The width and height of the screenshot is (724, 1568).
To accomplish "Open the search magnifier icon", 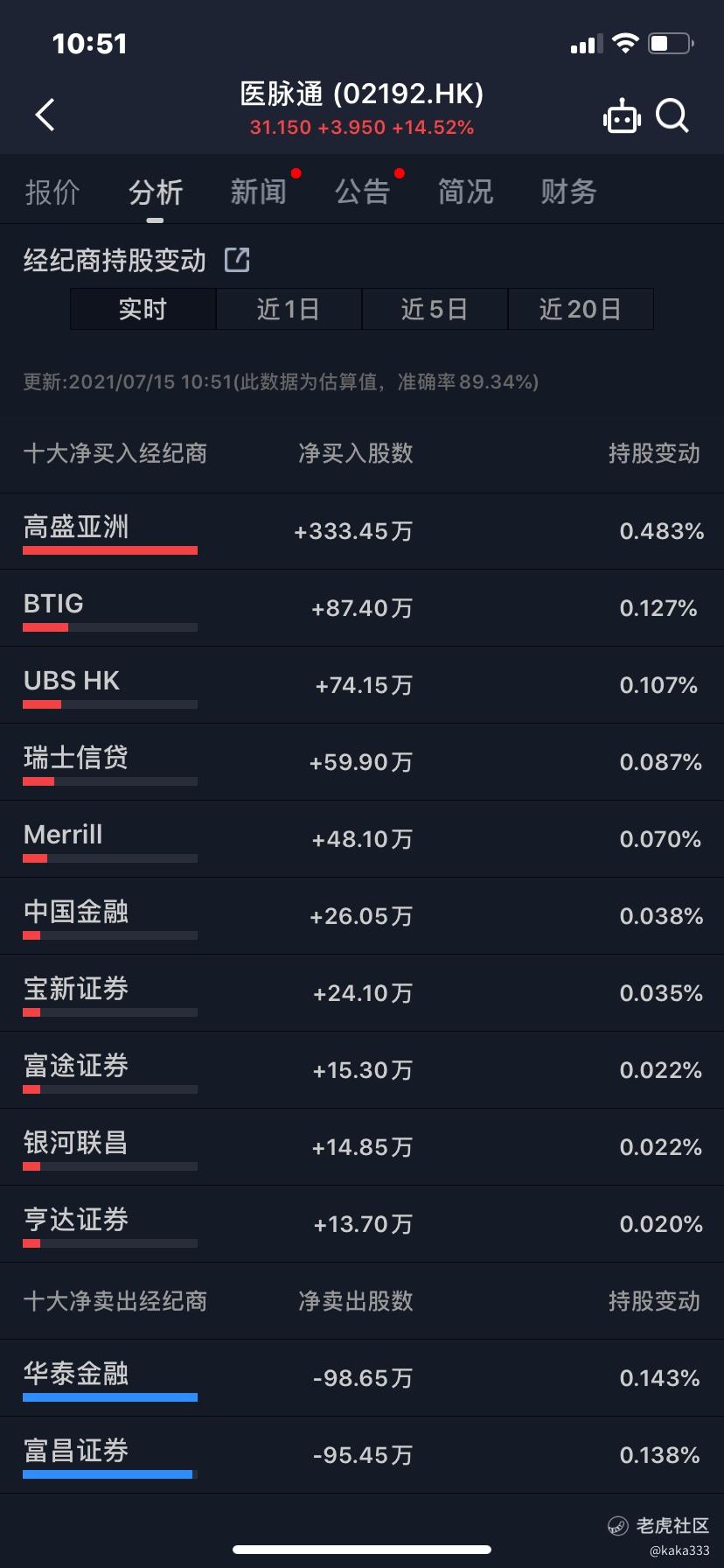I will [672, 115].
